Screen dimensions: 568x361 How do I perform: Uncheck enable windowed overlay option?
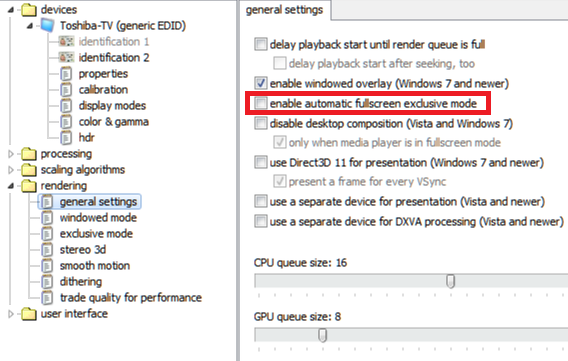(x=260, y=83)
